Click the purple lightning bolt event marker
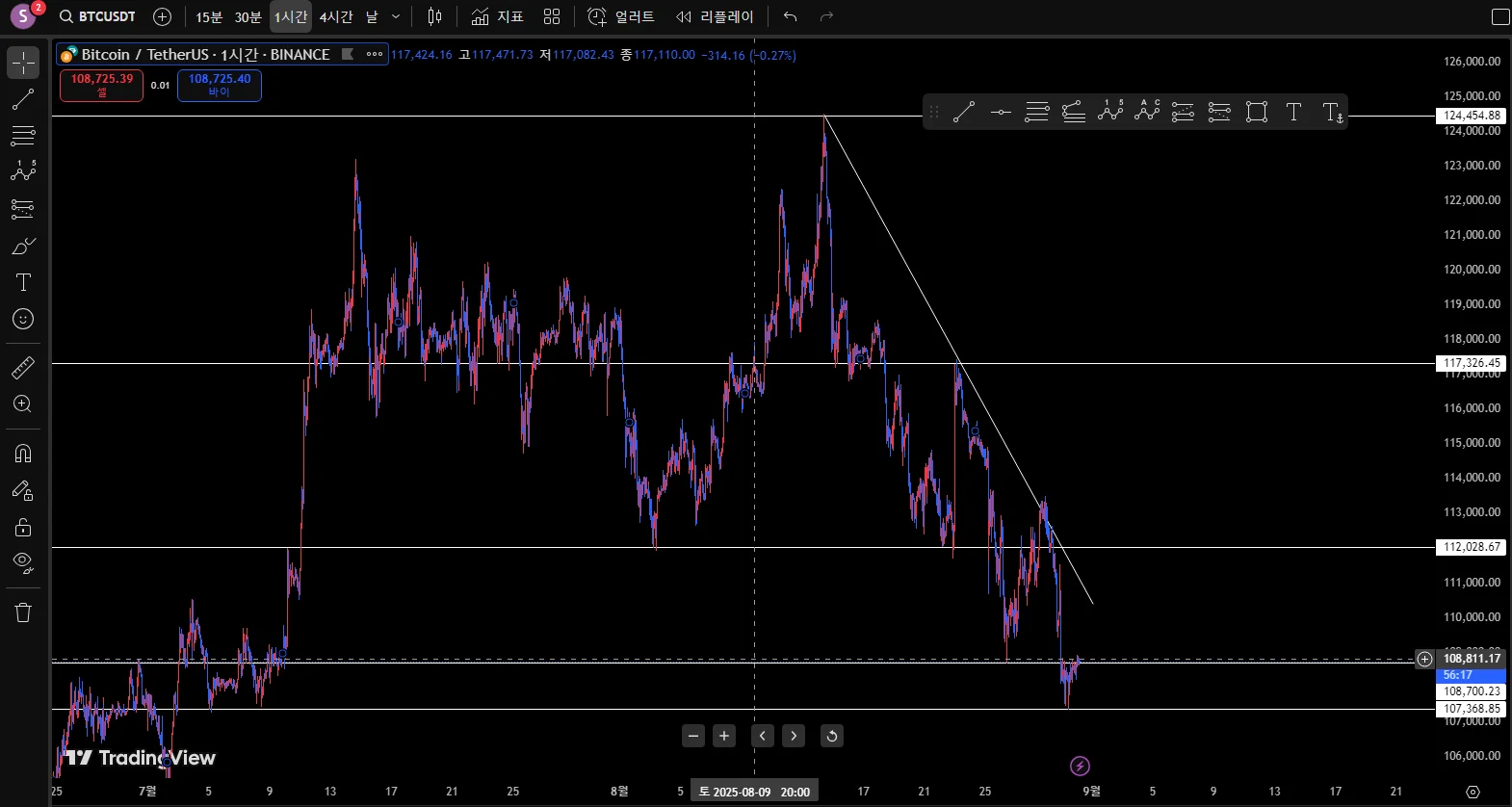Viewport: 1512px width, 807px height. tap(1080, 766)
